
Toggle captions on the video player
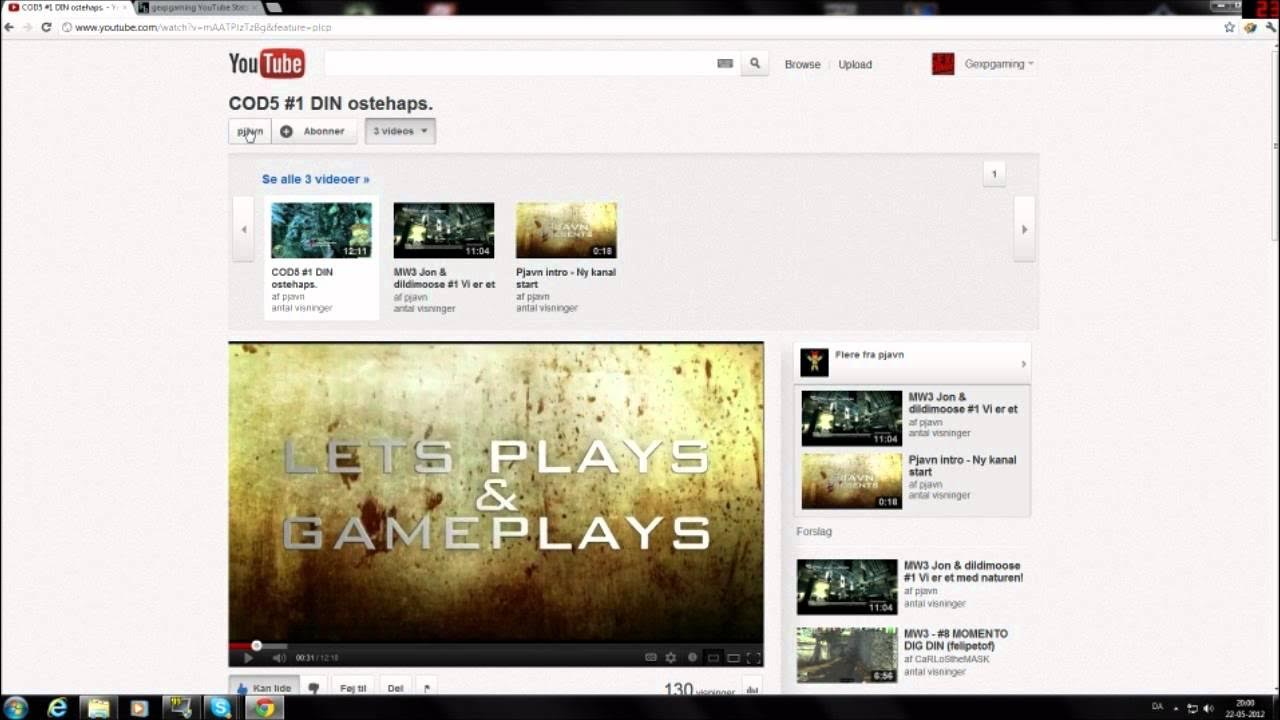point(651,658)
